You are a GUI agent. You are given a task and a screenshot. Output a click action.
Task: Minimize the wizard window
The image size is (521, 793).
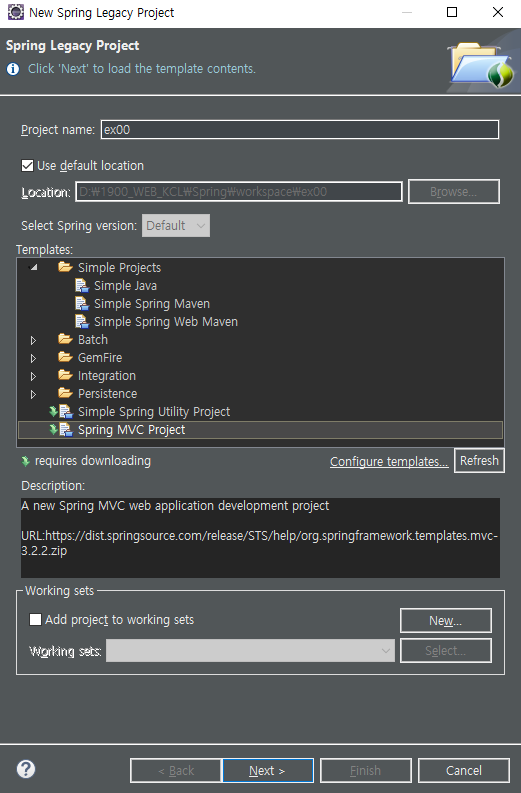tap(407, 12)
